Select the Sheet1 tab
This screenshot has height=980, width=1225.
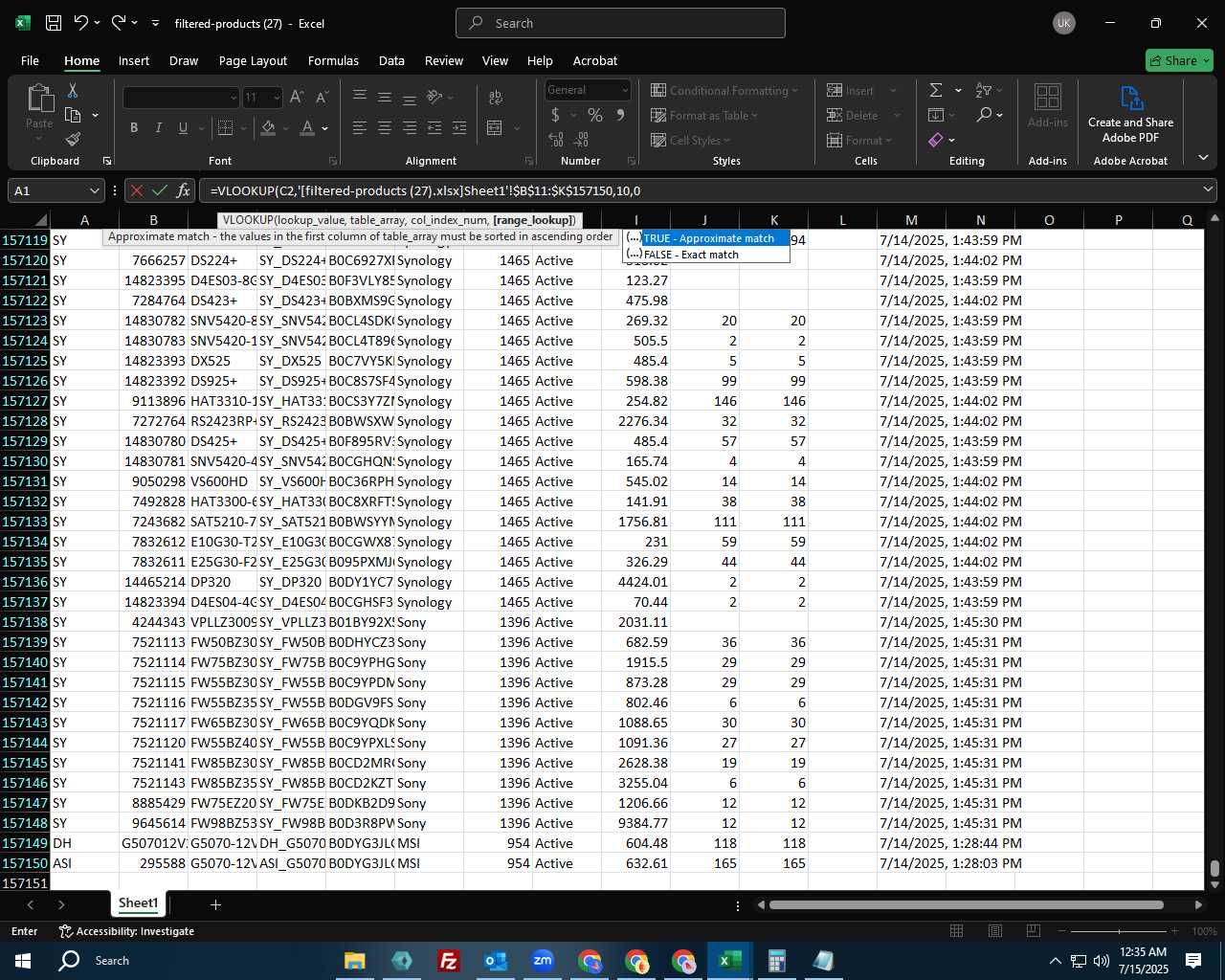[138, 903]
